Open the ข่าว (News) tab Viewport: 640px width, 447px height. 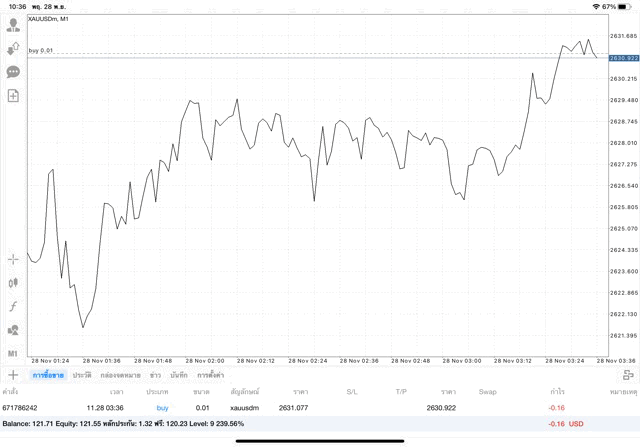(x=155, y=375)
